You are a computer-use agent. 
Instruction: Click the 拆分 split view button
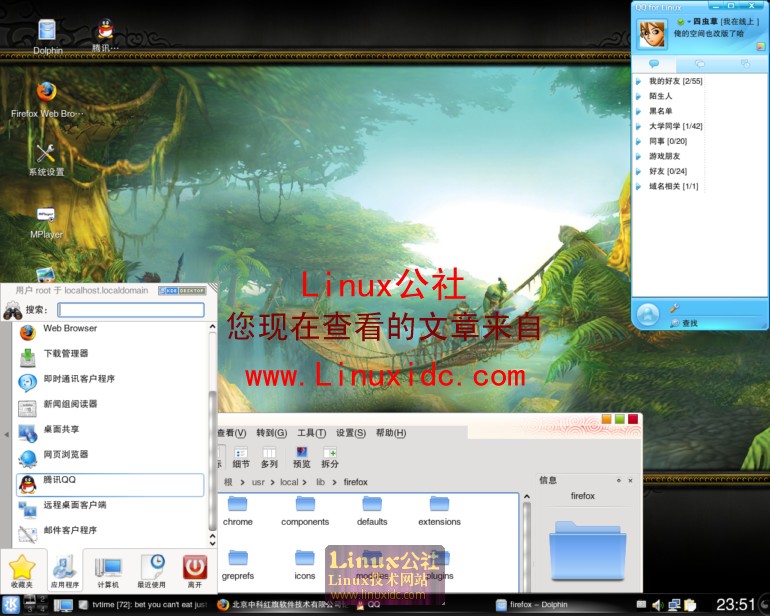pos(330,457)
